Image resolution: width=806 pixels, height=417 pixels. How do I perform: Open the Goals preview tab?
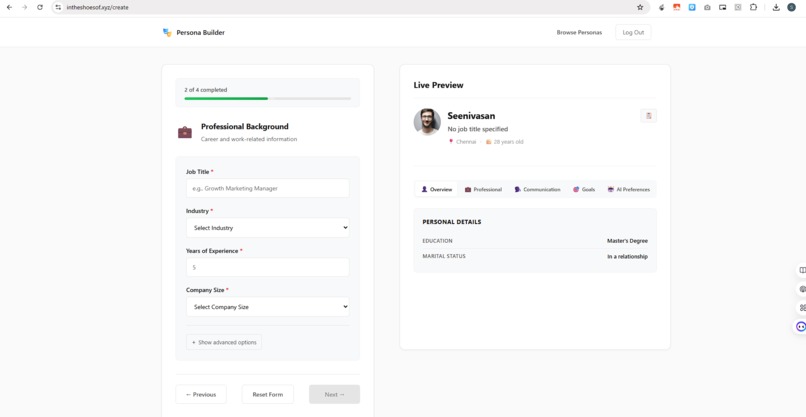[584, 189]
